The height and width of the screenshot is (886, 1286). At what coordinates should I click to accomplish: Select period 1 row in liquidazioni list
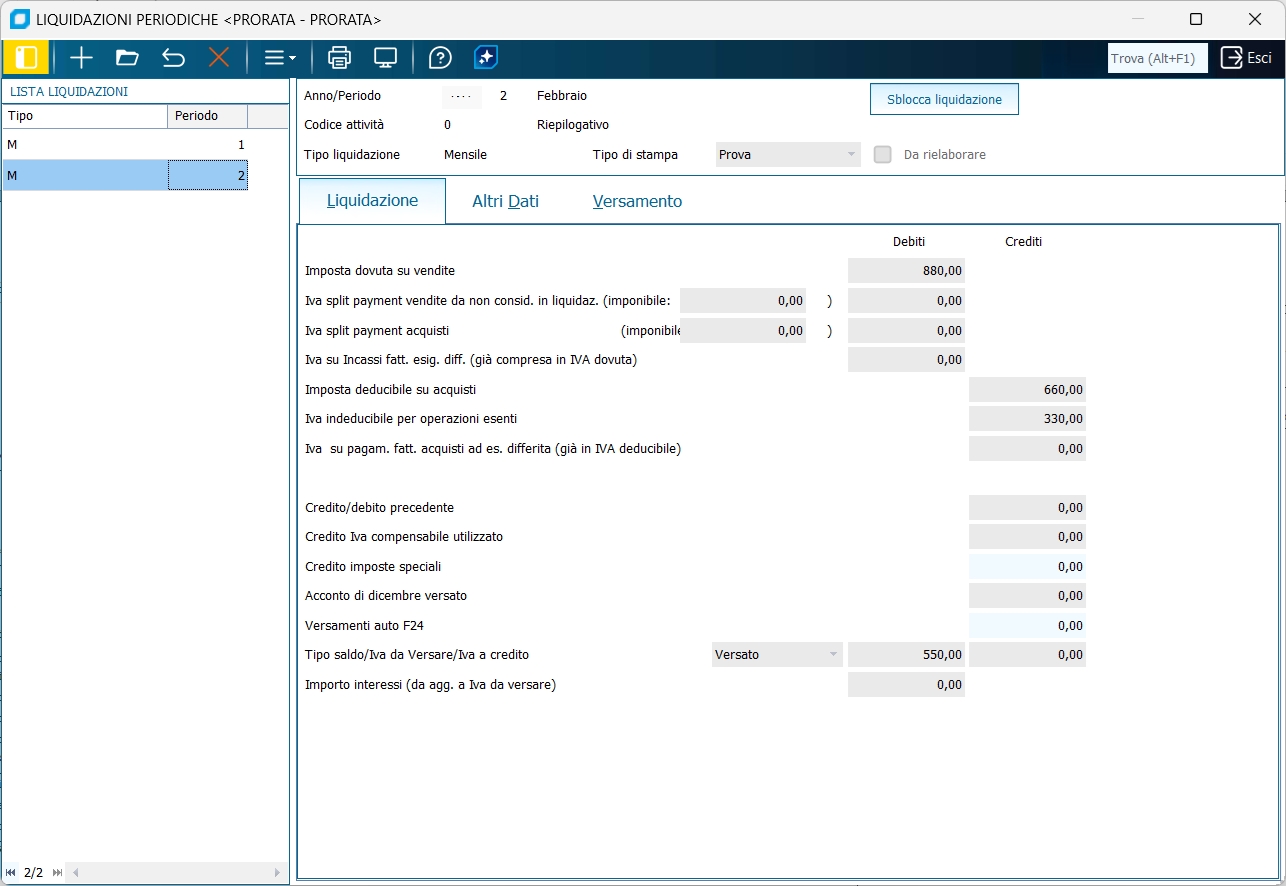pos(125,145)
